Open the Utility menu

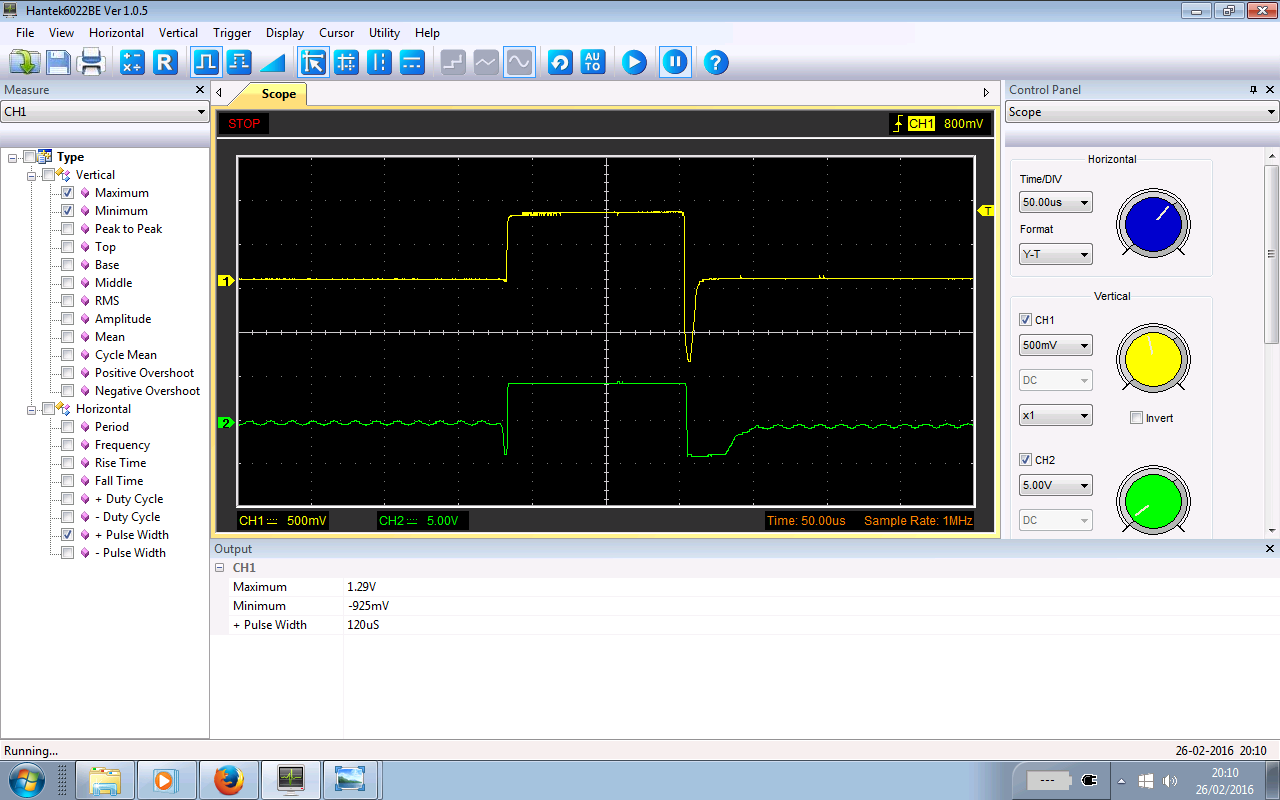384,33
